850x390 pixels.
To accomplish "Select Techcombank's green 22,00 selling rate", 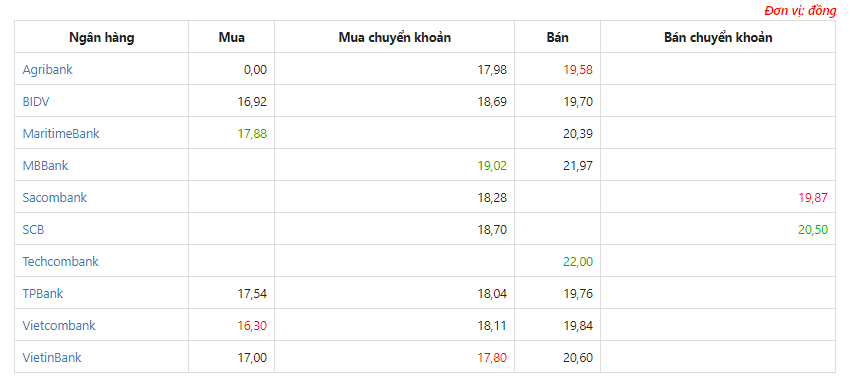I will coord(578,261).
